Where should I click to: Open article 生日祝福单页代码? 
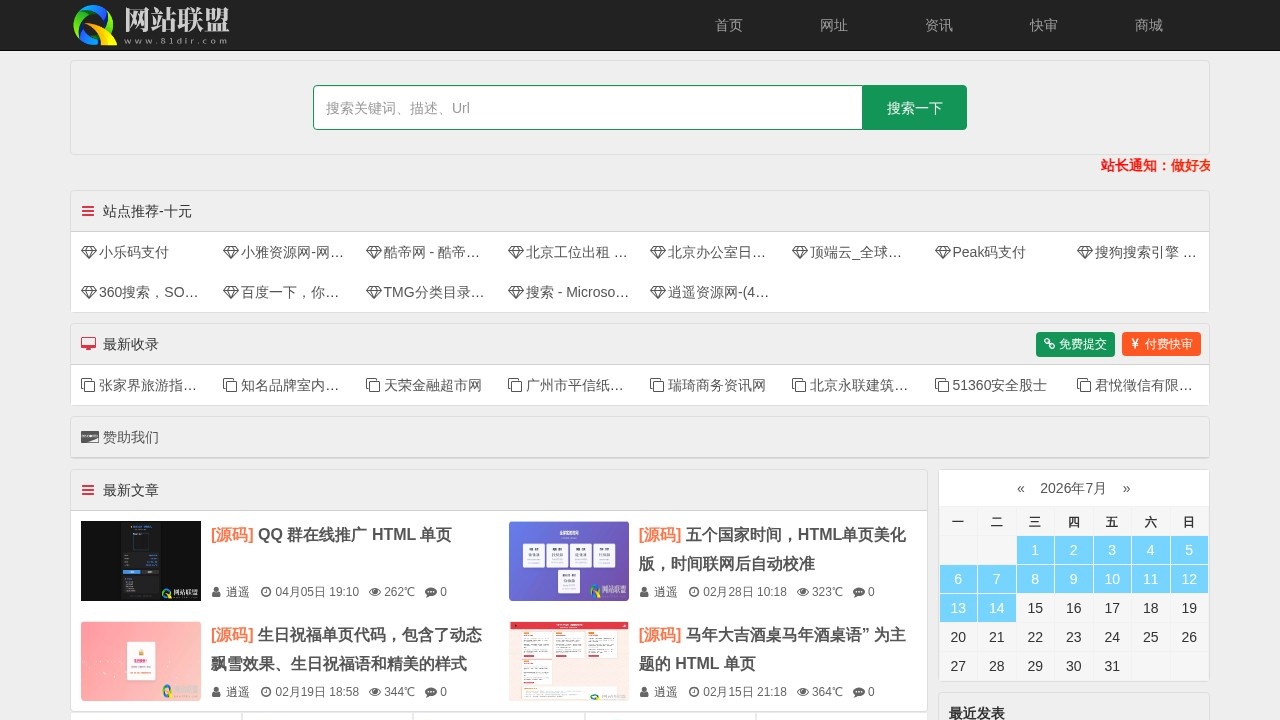click(346, 649)
